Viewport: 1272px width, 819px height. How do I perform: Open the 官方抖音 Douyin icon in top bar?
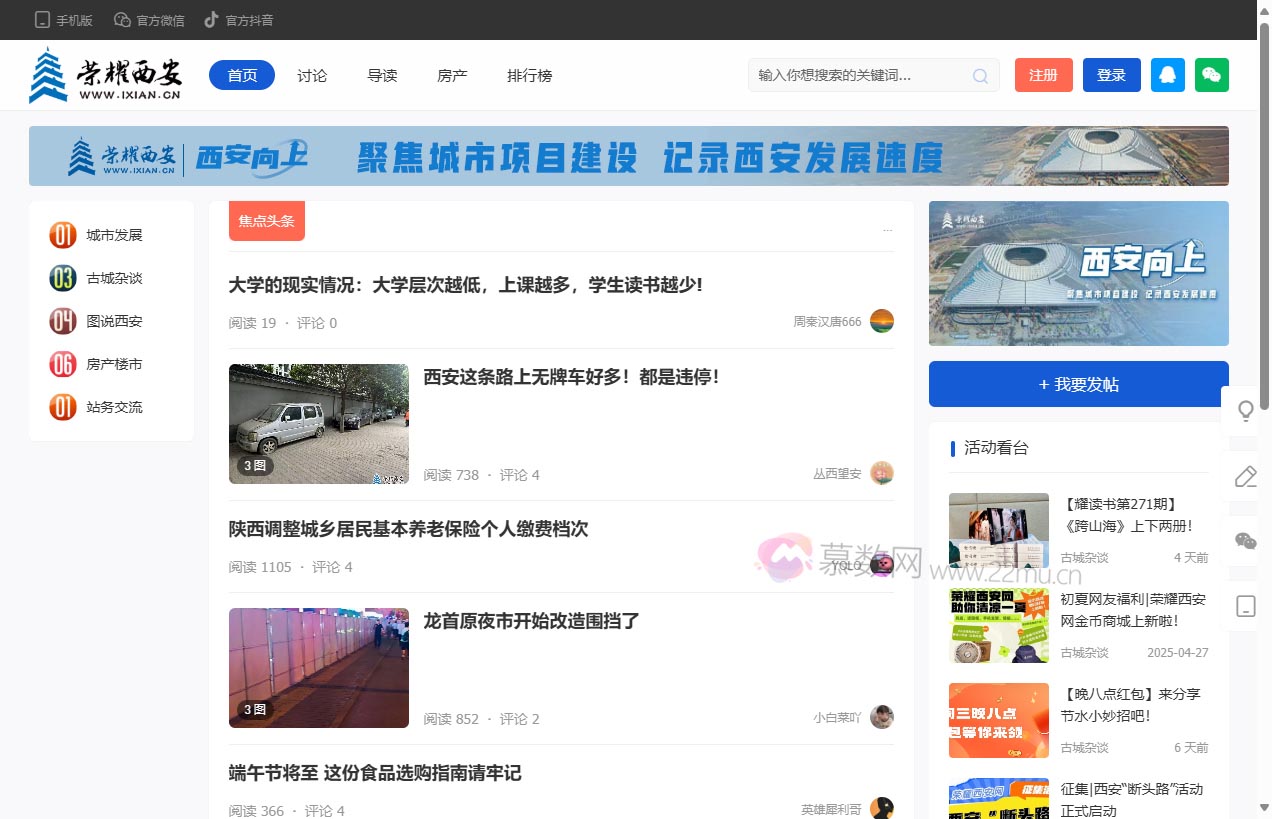[212, 19]
